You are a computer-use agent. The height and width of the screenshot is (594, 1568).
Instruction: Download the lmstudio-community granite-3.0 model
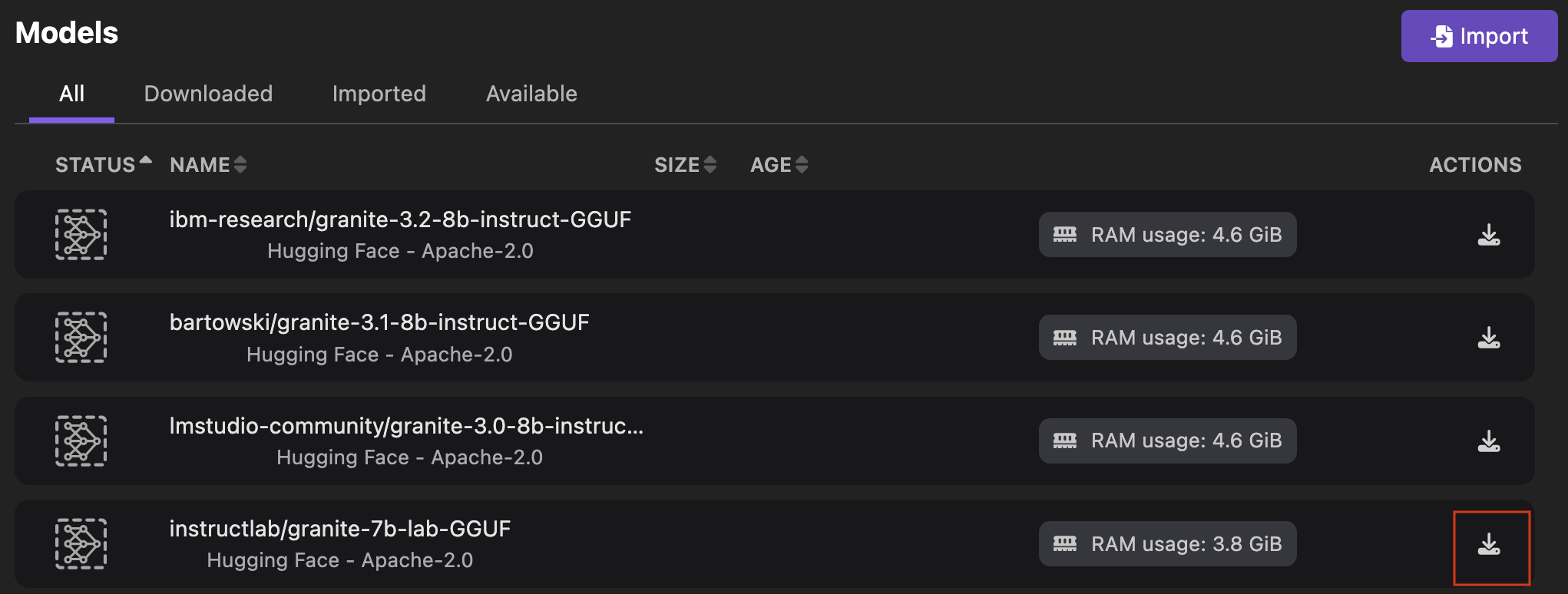[1488, 441]
